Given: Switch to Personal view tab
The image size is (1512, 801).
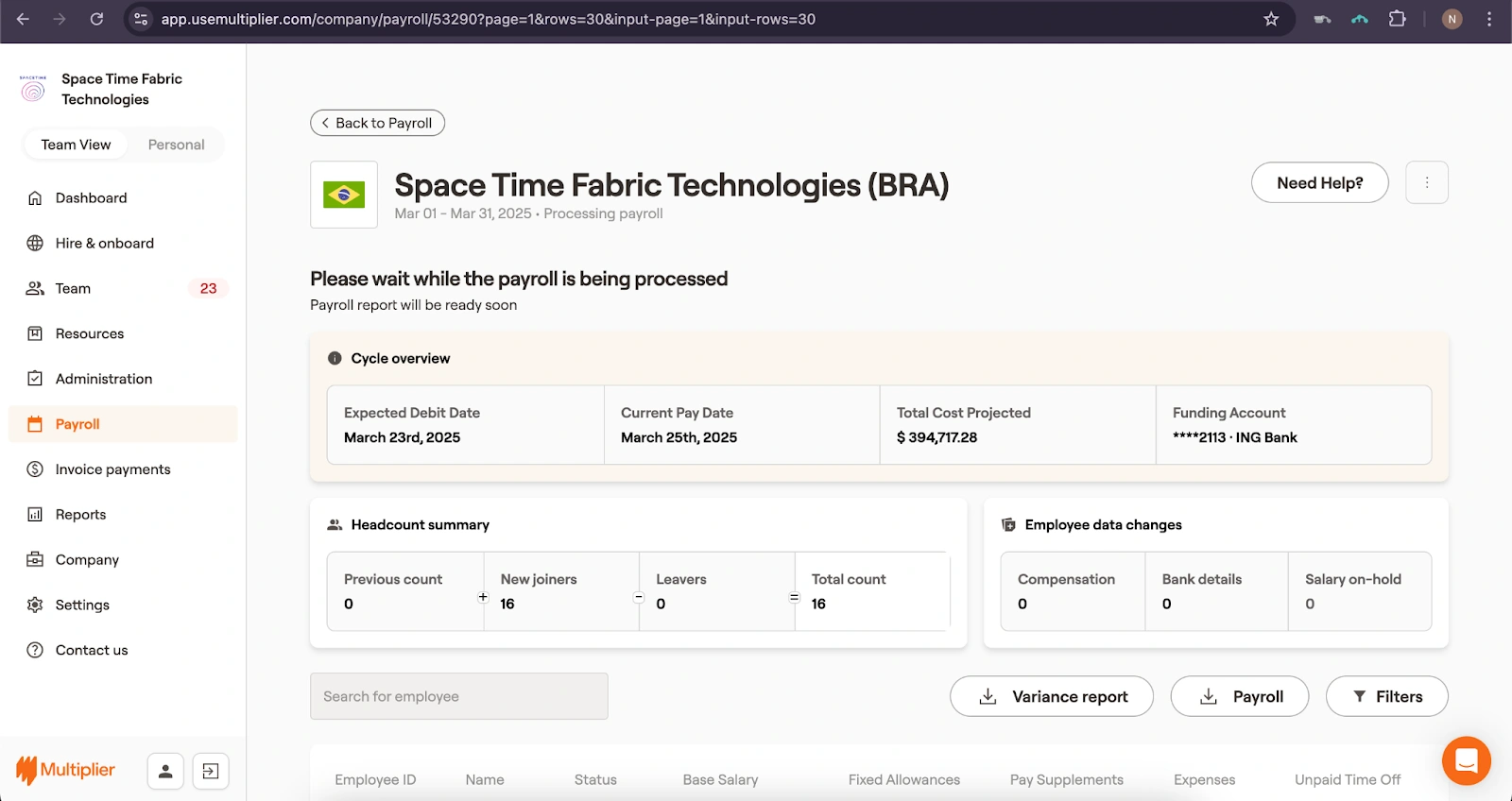Looking at the screenshot, I should point(176,145).
